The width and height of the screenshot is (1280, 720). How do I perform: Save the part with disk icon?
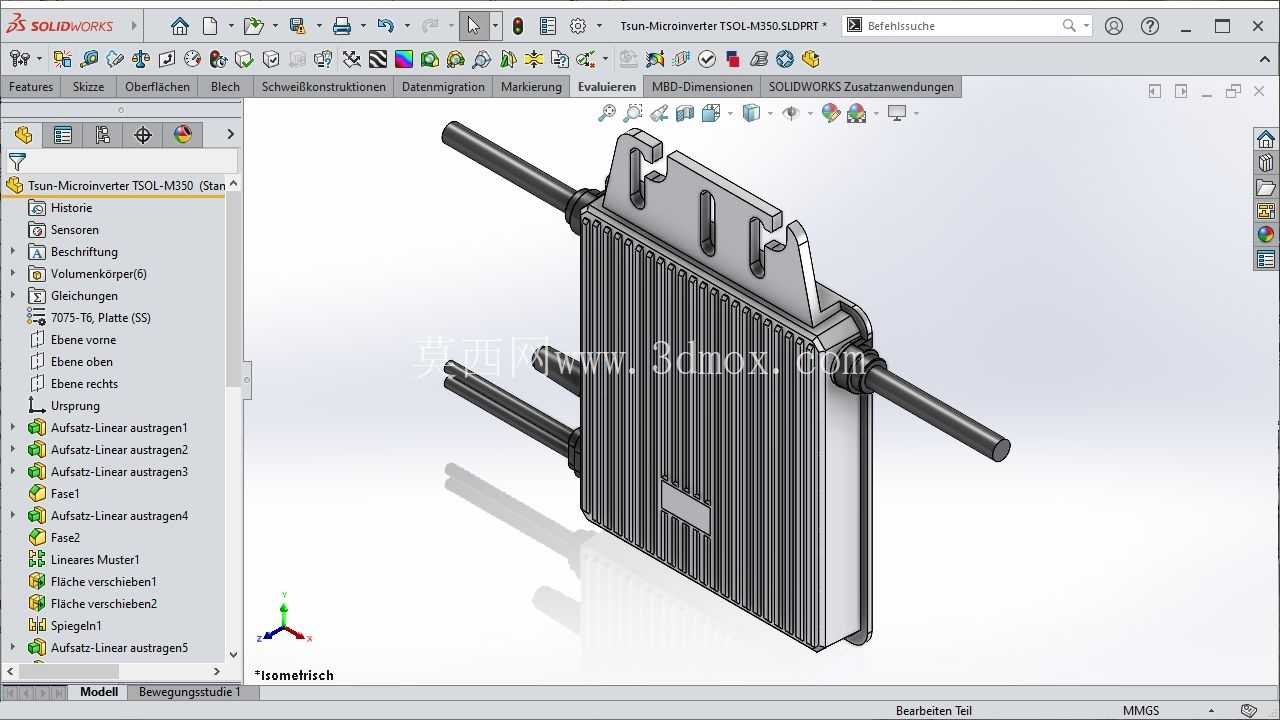coord(297,26)
